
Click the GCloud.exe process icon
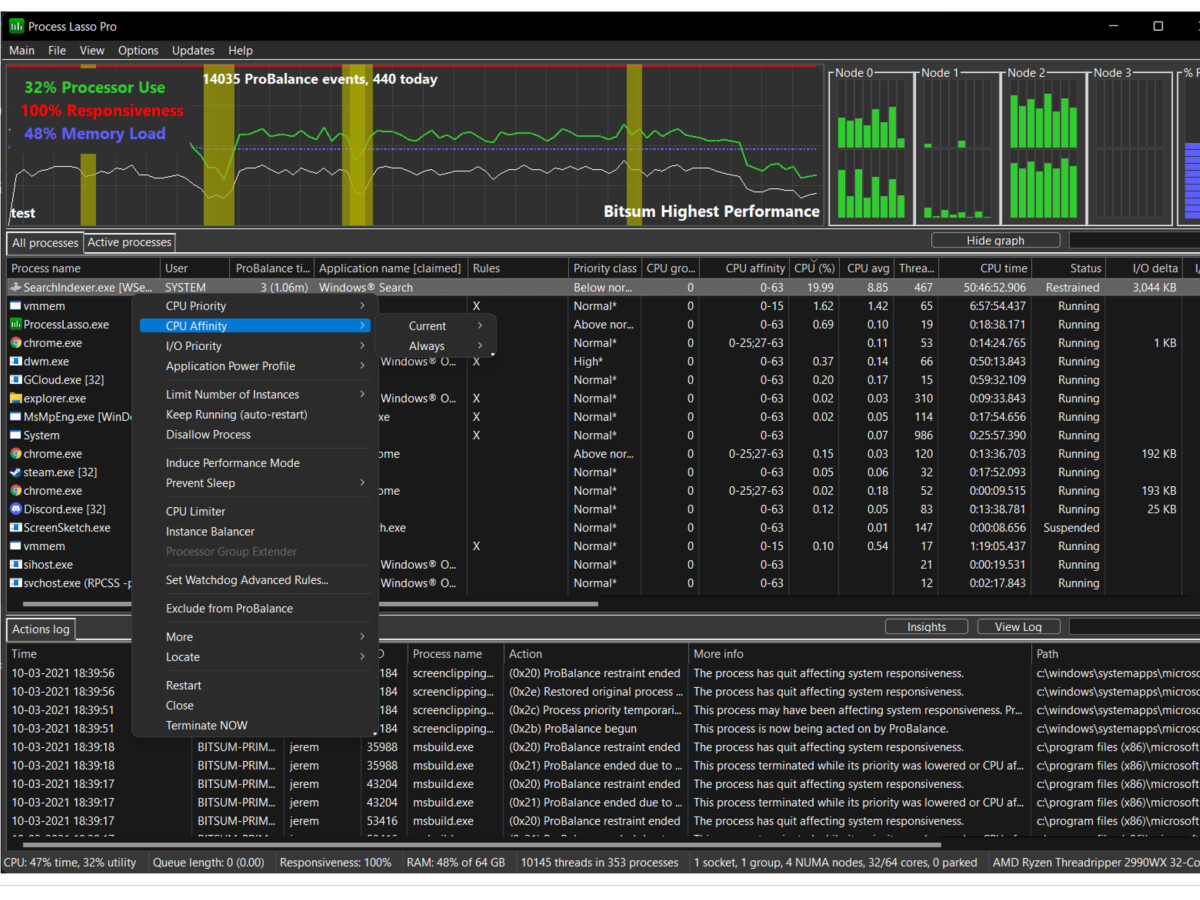pyautogui.click(x=15, y=380)
